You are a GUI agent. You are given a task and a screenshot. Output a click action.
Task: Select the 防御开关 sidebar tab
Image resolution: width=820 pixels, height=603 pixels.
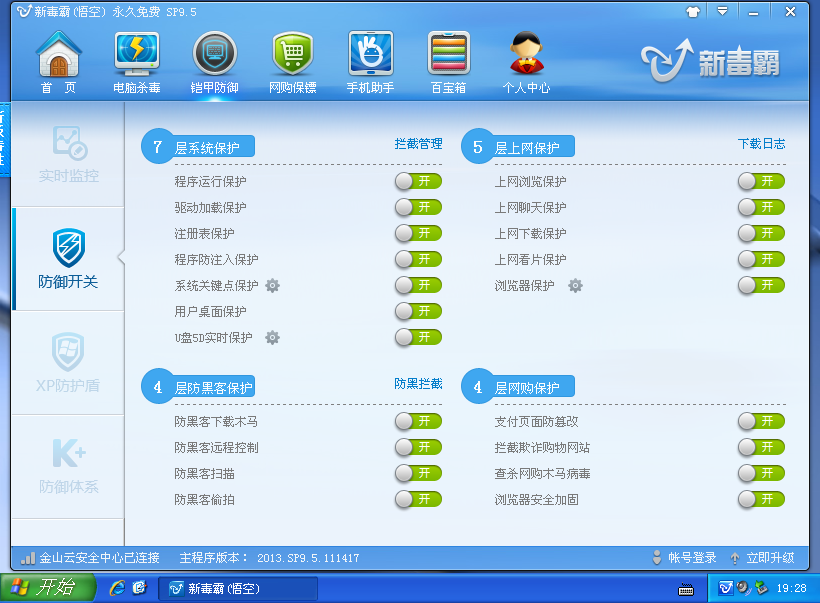tap(68, 259)
